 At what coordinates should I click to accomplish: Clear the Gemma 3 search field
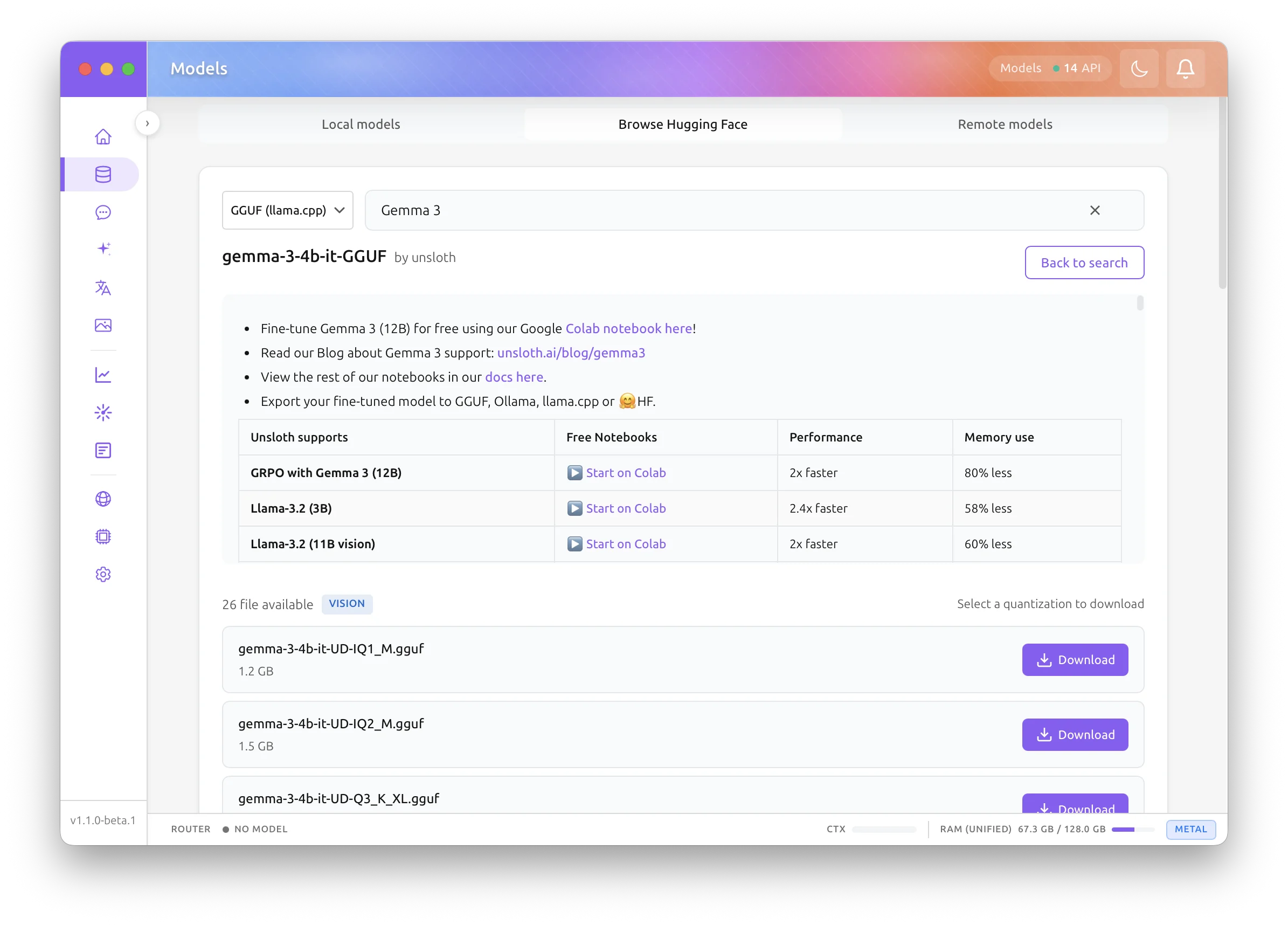(x=1095, y=210)
